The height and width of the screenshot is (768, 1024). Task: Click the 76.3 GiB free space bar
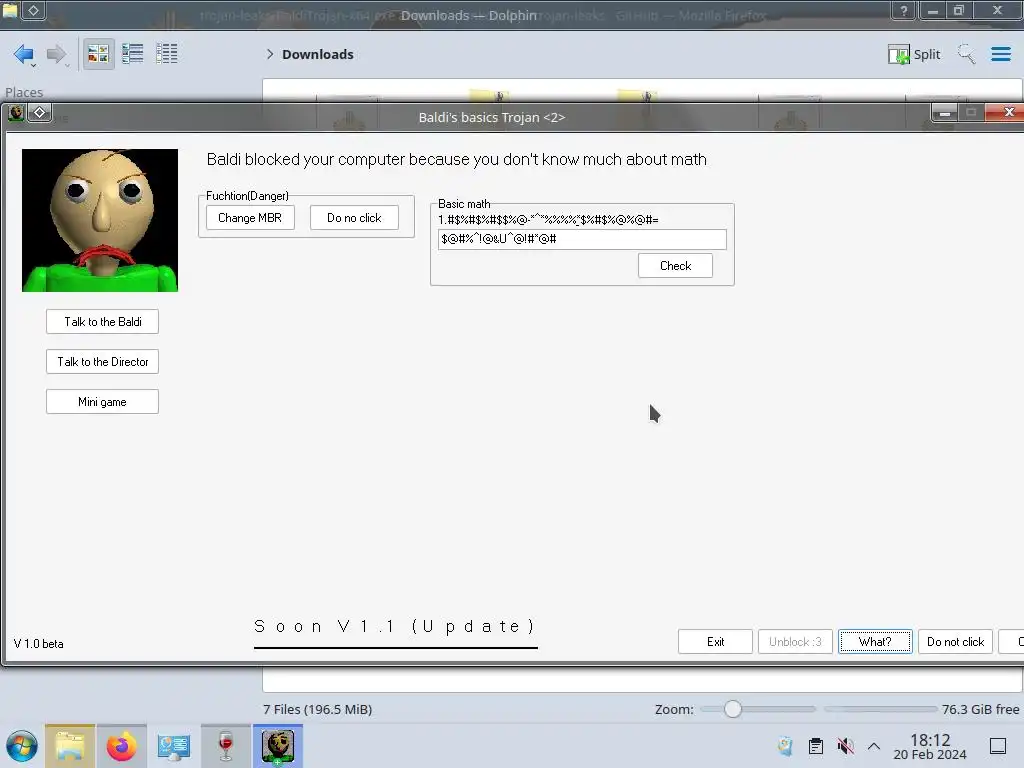(x=880, y=709)
